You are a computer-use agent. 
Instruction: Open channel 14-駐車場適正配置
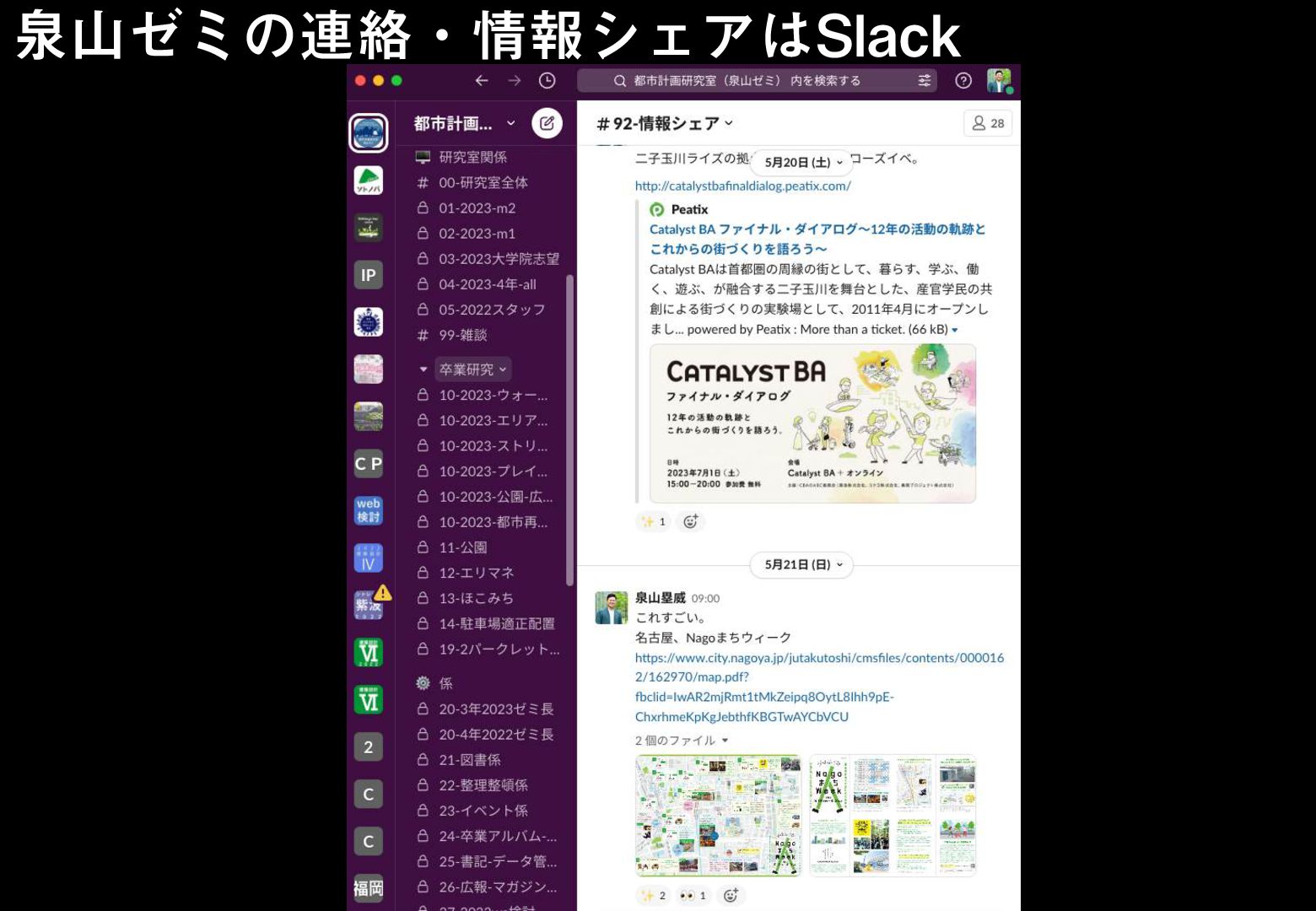pos(485,623)
